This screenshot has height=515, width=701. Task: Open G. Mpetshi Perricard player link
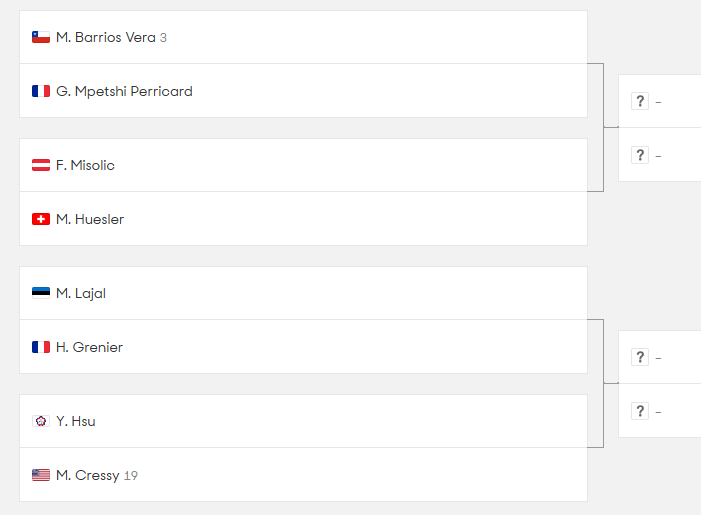click(x=124, y=91)
